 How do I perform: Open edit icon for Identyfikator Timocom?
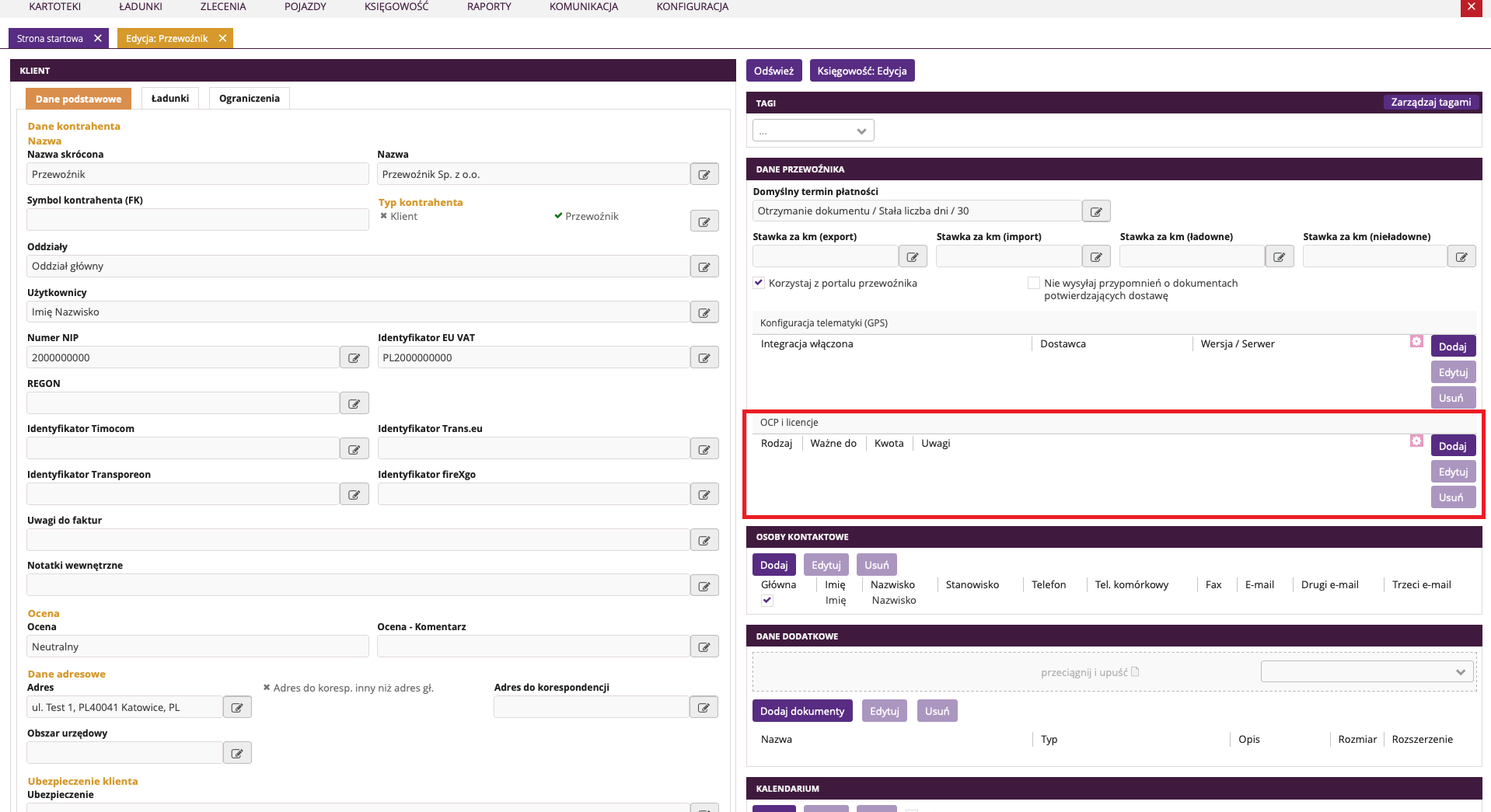354,449
